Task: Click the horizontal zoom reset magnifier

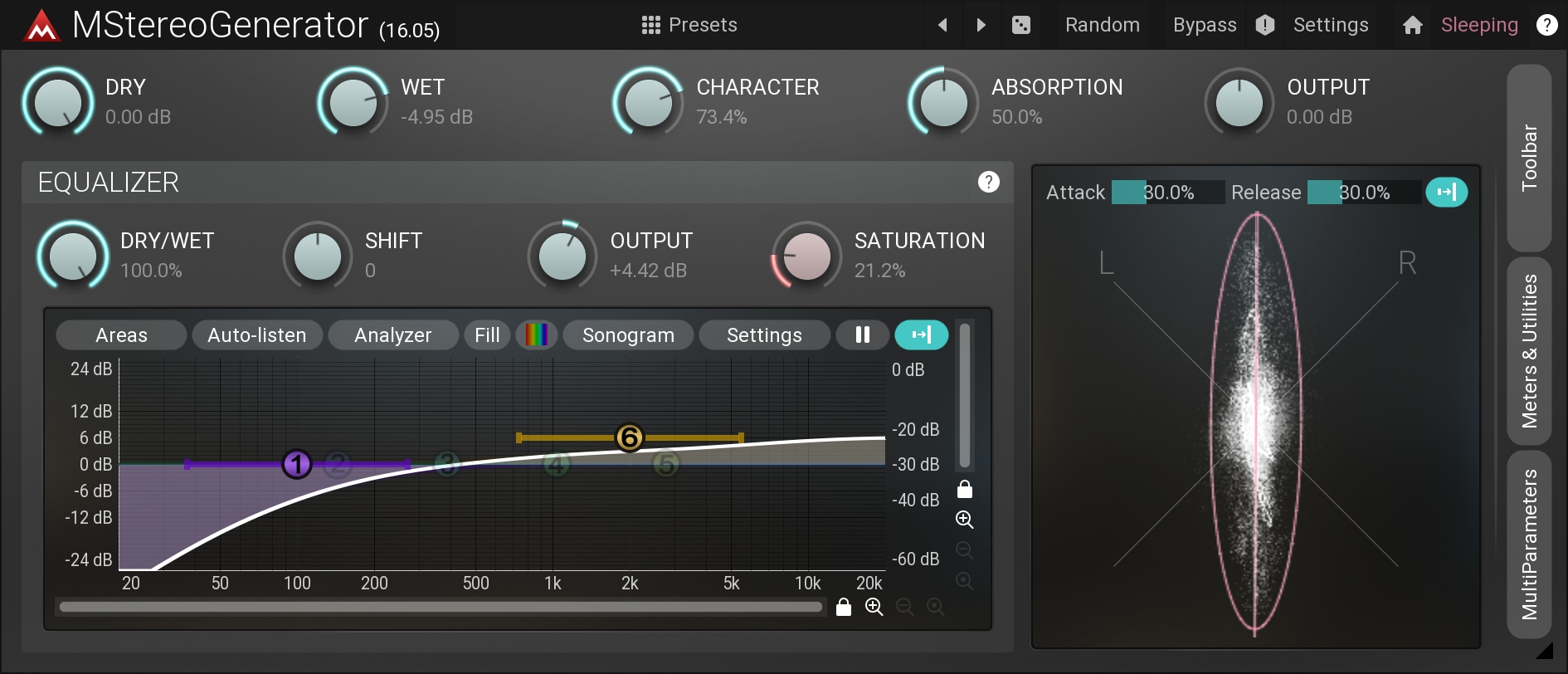Action: 936,607
